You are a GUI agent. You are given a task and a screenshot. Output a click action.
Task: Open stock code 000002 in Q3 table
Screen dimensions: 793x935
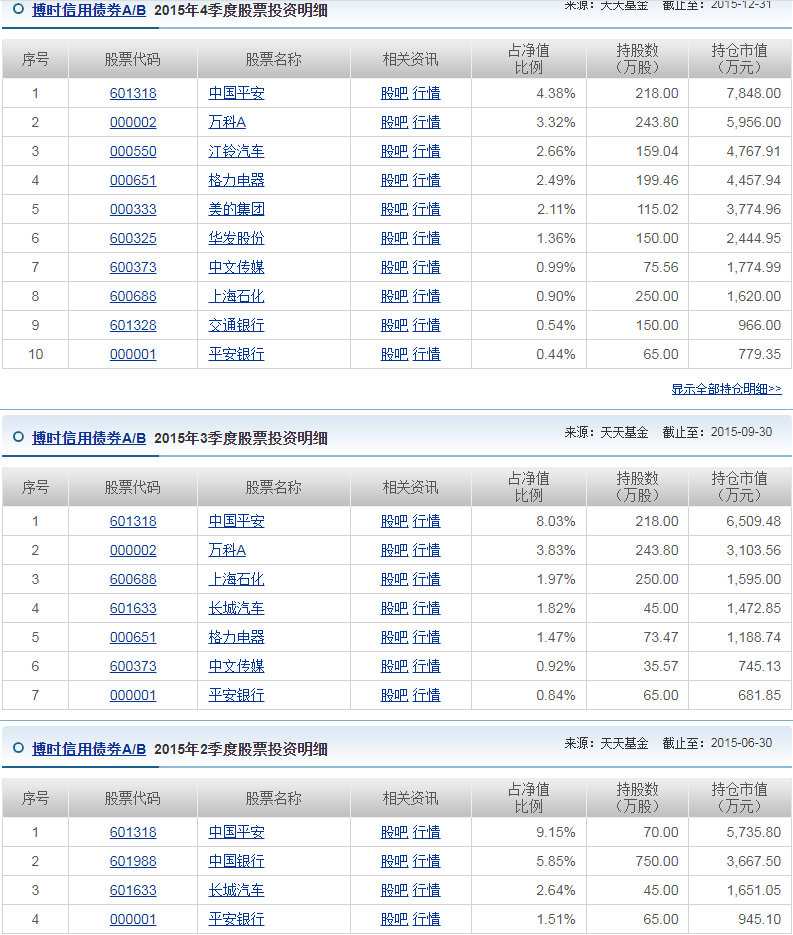133,550
